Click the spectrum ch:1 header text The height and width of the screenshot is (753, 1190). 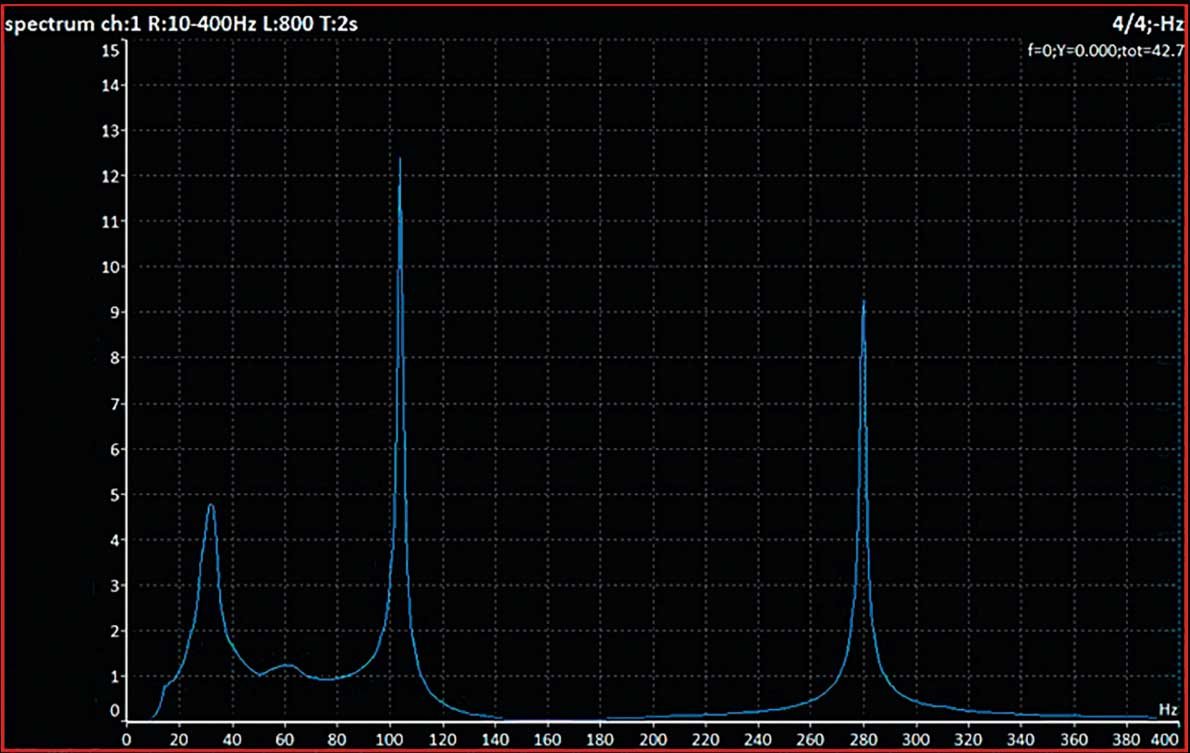(181, 24)
